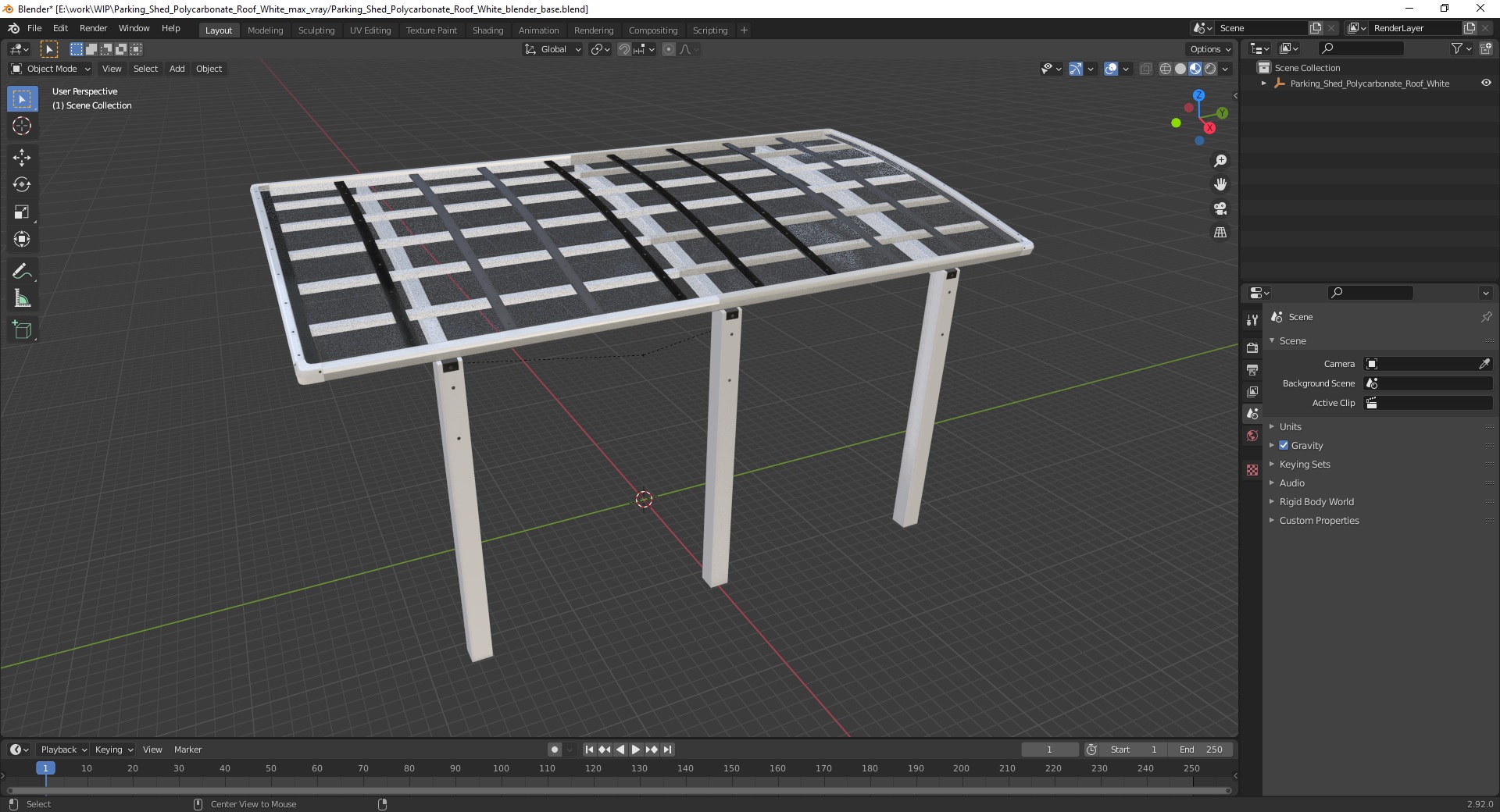This screenshot has height=812, width=1500.
Task: Toggle auto keying record button
Action: [554, 750]
